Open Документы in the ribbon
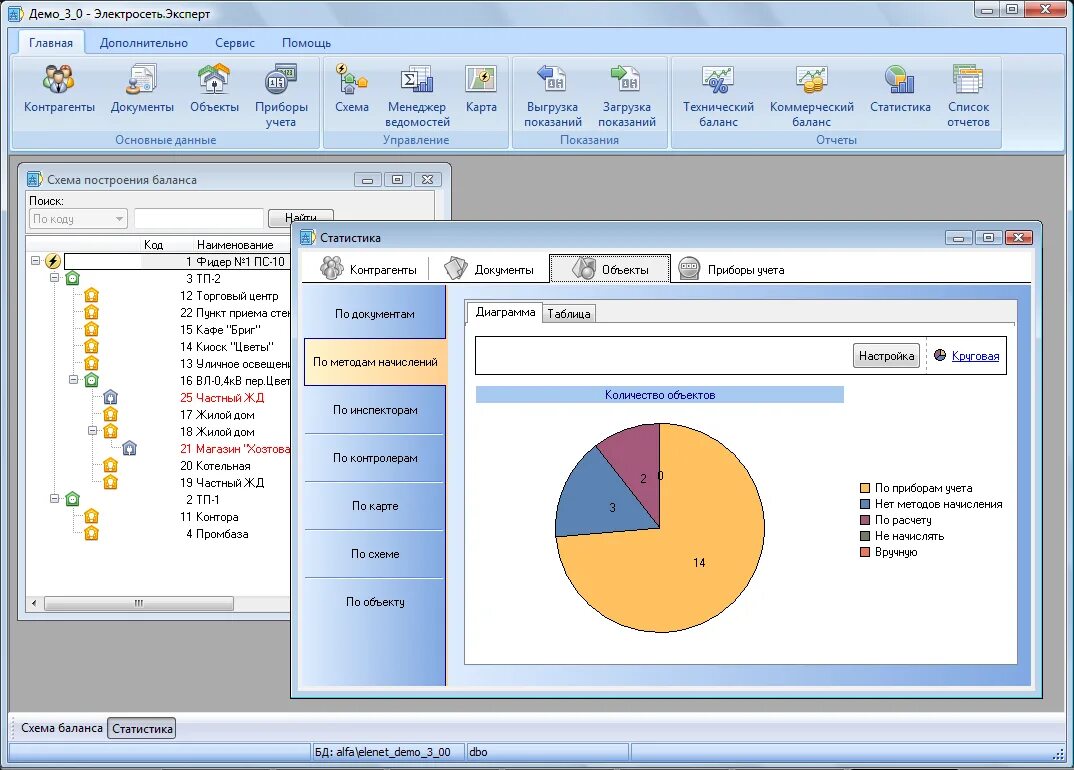This screenshot has height=770, width=1074. click(x=142, y=89)
